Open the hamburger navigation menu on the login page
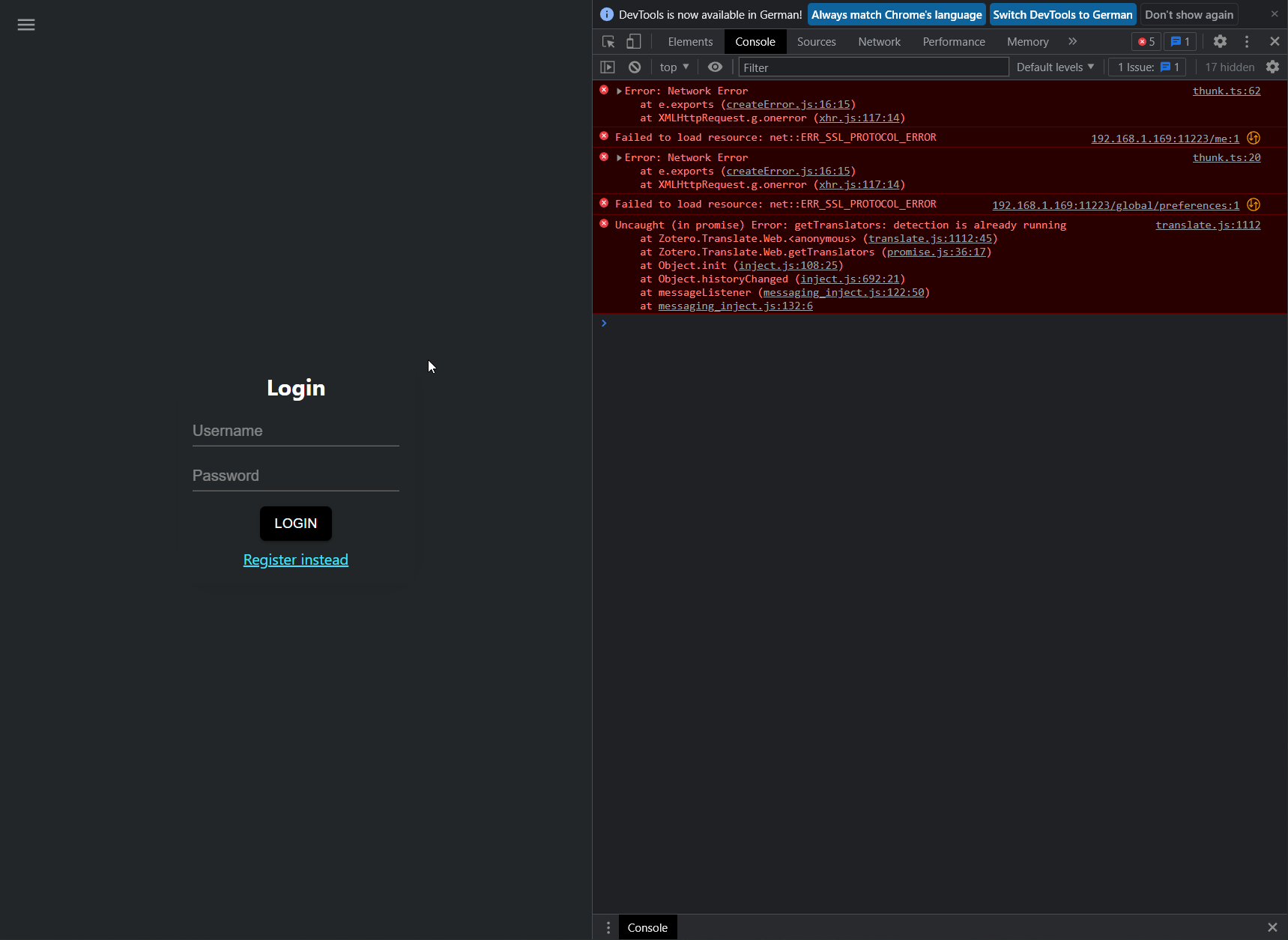This screenshot has height=940, width=1288. (26, 25)
